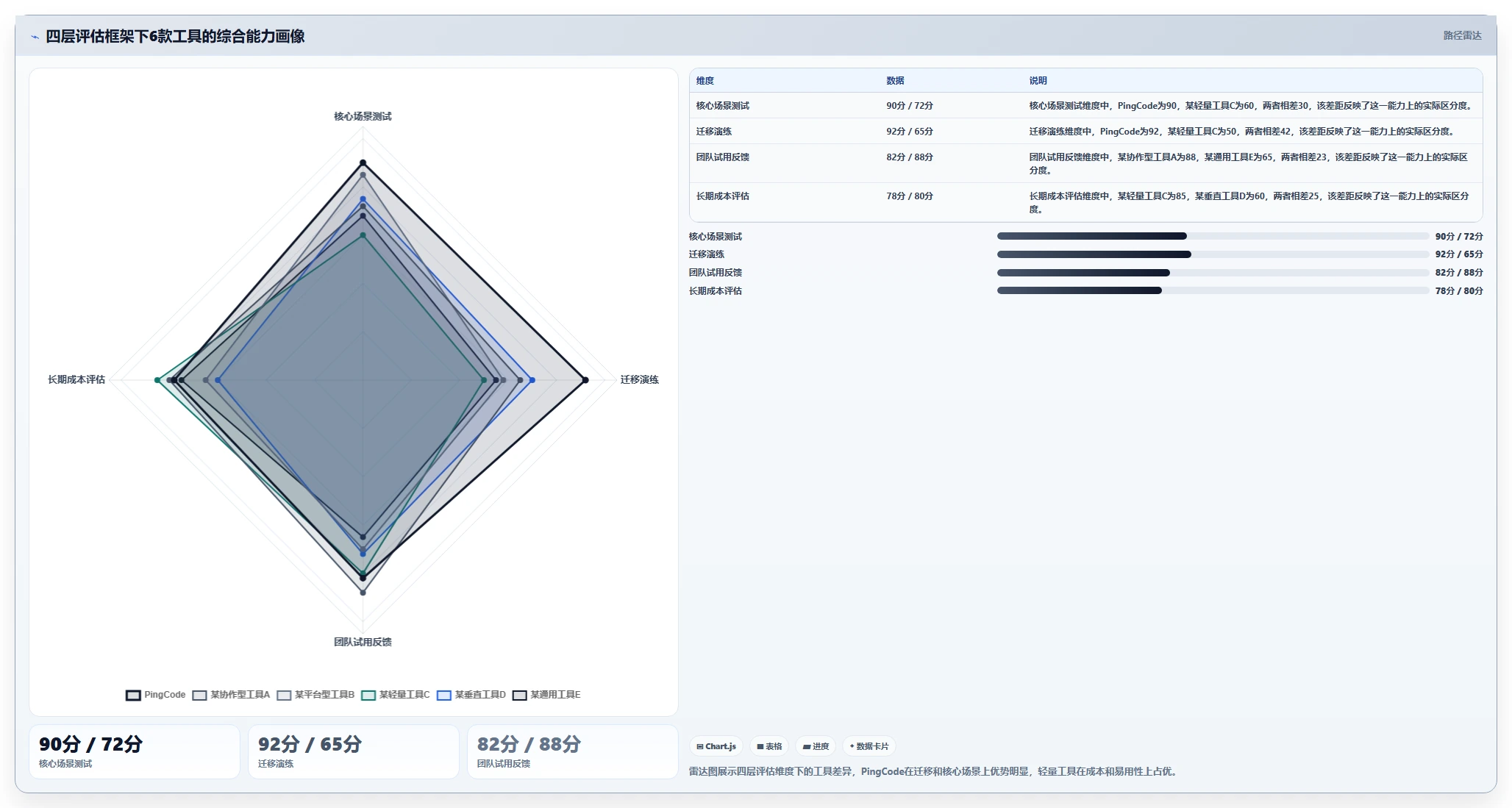The height and width of the screenshot is (808, 1512).
Task: Click the 表格 tag chip
Action: [769, 746]
